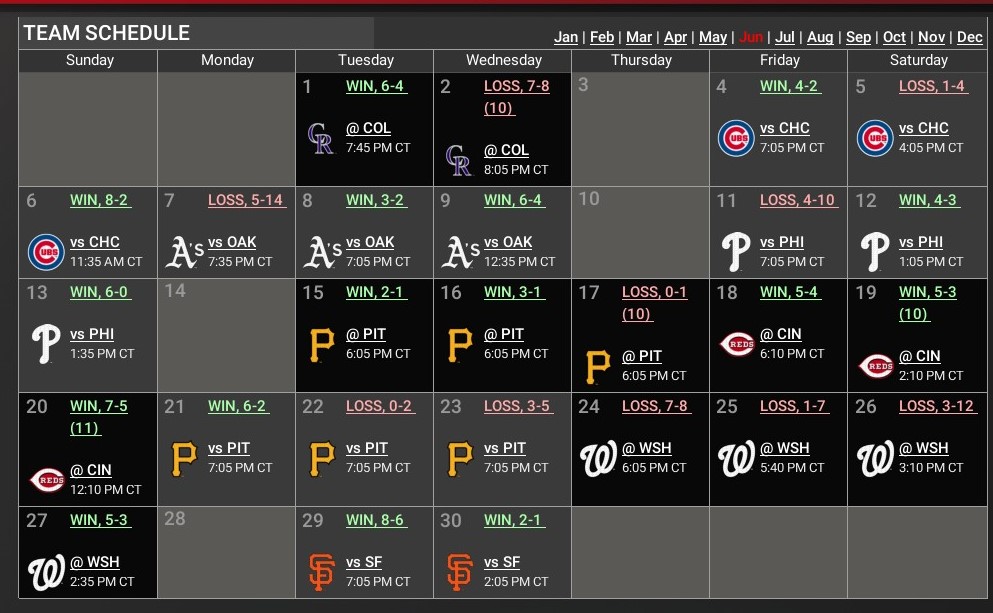This screenshot has height=613, width=993.
Task: Click the Athletics logo on June 7
Action: pos(183,252)
